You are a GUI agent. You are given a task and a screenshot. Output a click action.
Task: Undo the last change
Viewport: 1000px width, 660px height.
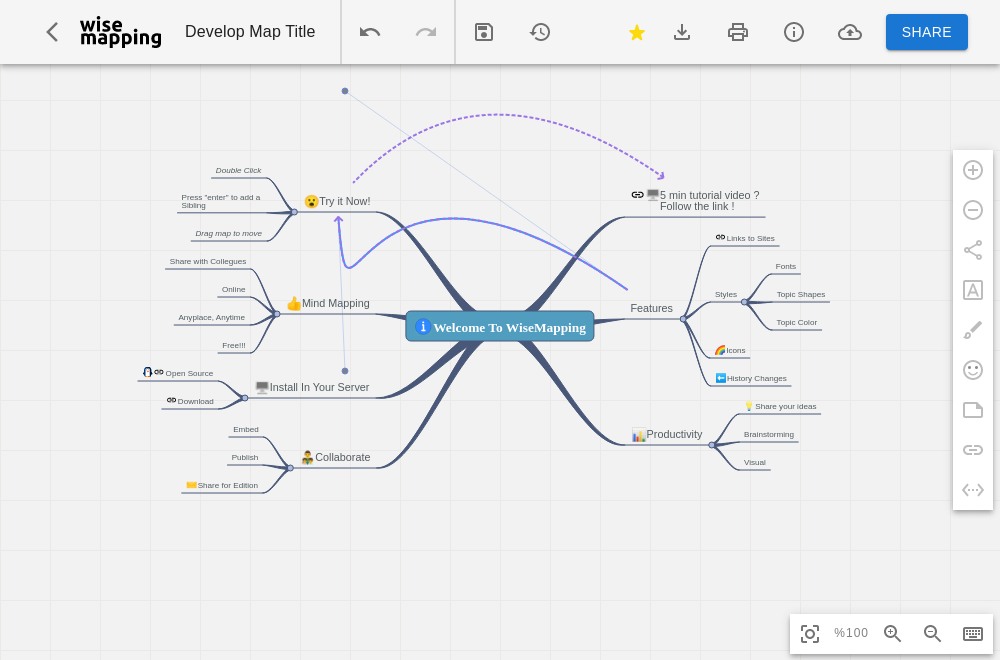(370, 32)
